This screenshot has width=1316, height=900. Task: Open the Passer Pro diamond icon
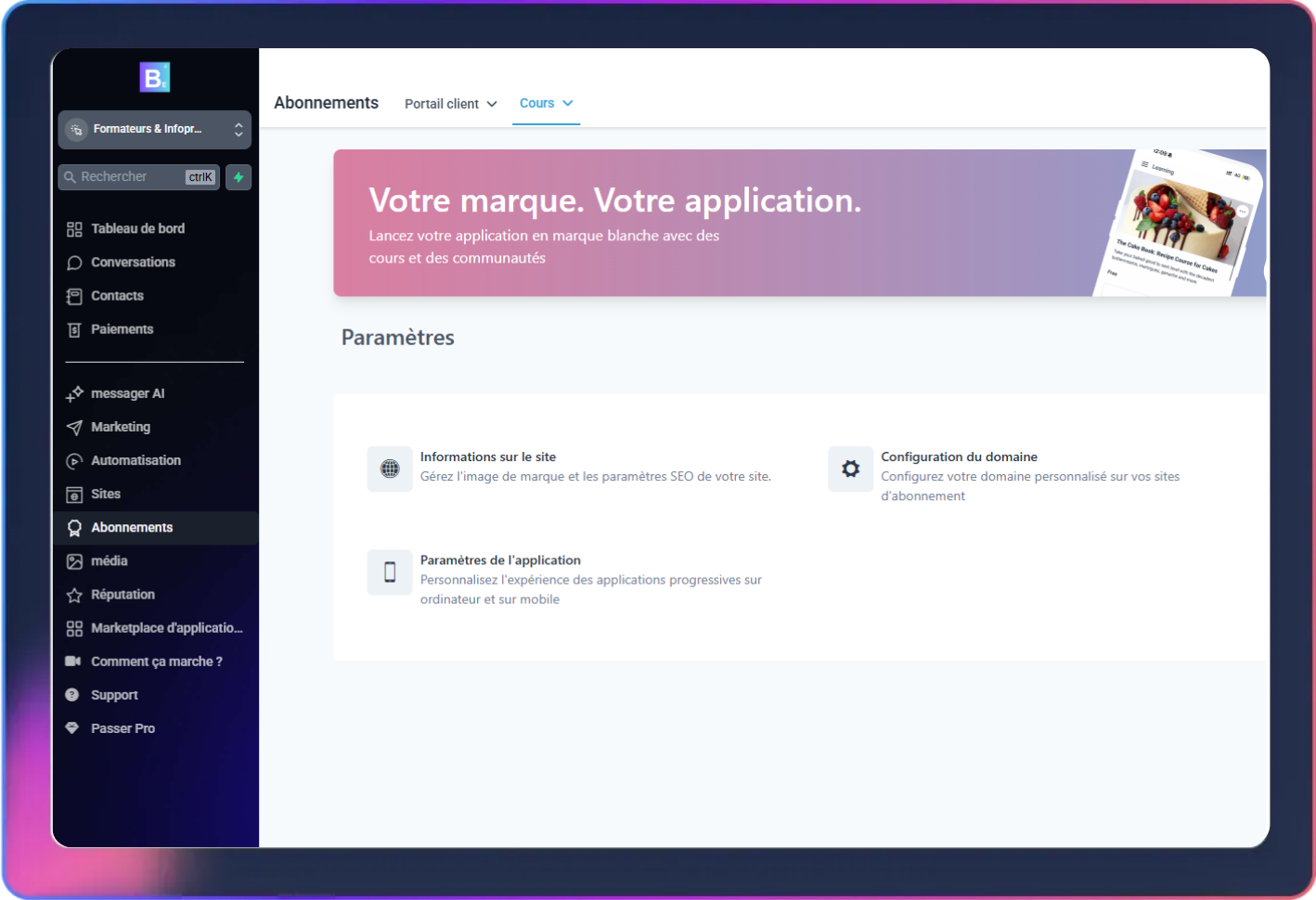(72, 728)
